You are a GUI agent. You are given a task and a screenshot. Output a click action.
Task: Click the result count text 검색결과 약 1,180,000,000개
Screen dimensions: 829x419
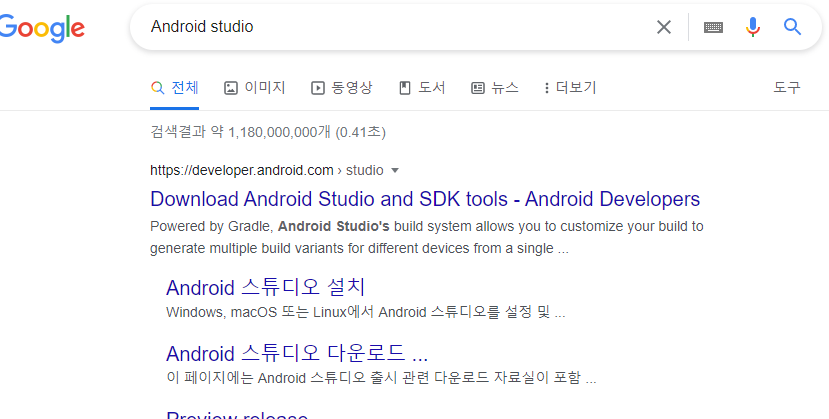pos(268,132)
